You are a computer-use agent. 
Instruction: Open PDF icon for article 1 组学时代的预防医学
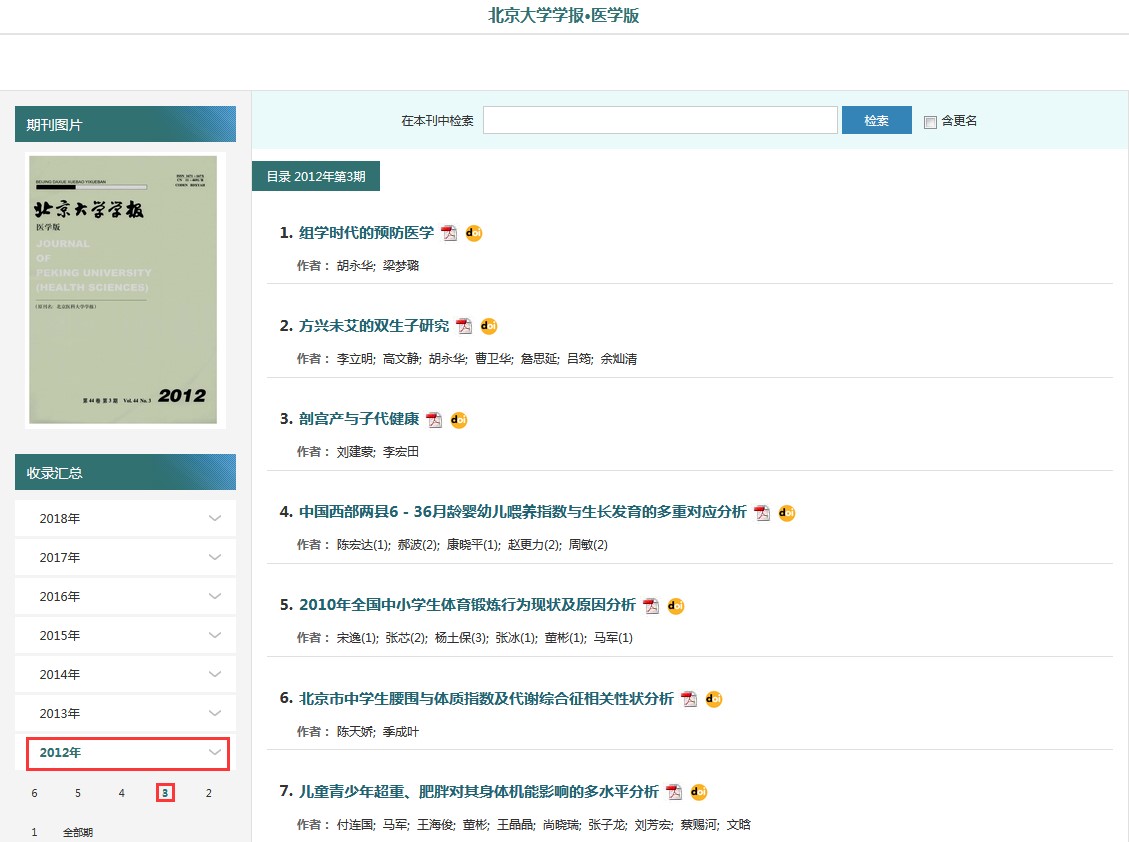(x=450, y=233)
